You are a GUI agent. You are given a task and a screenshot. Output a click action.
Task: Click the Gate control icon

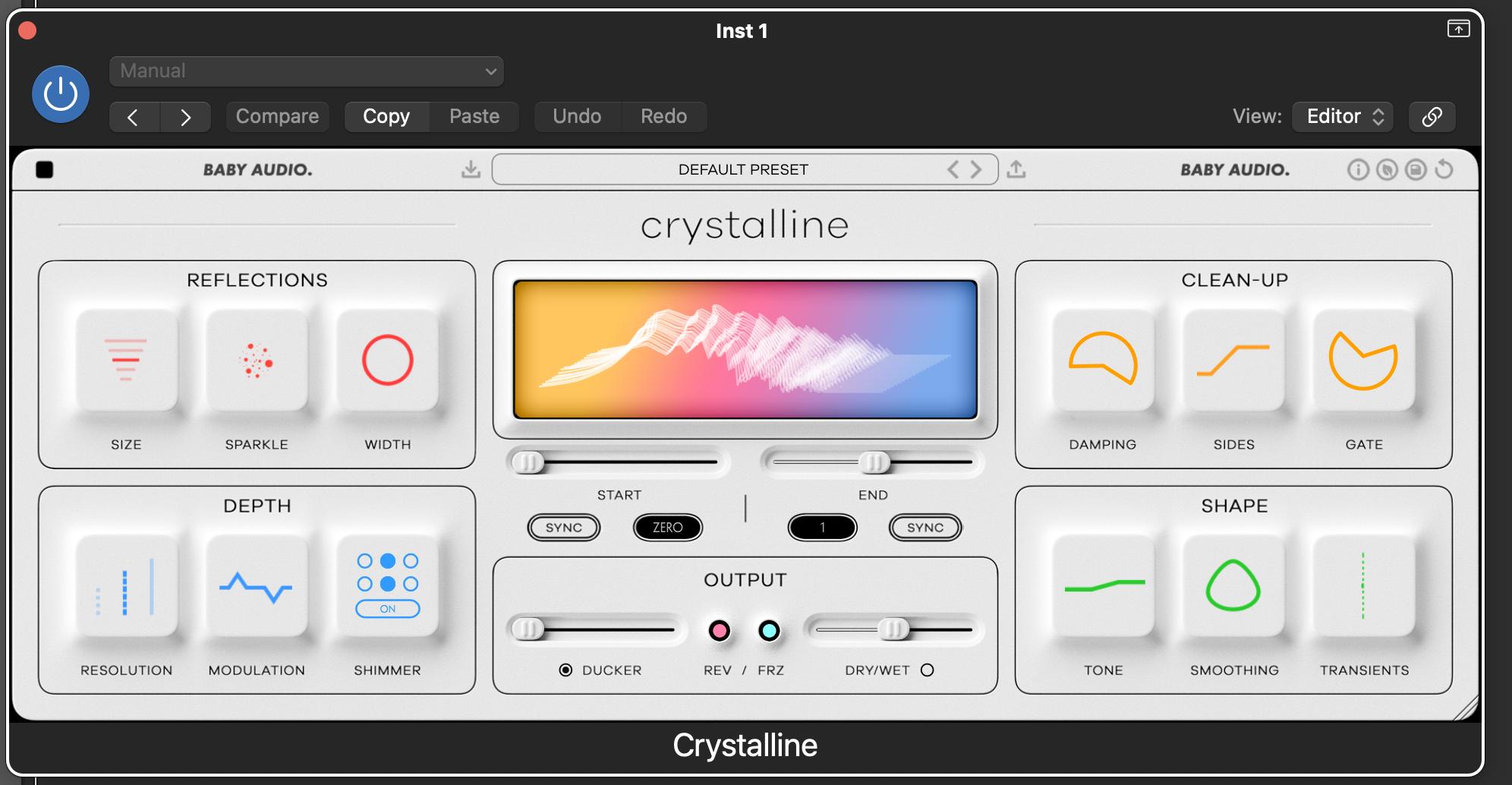pyautogui.click(x=1363, y=360)
